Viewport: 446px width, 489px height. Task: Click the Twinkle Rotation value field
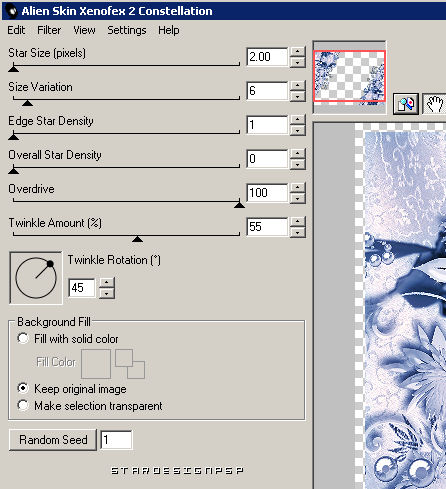pos(82,288)
